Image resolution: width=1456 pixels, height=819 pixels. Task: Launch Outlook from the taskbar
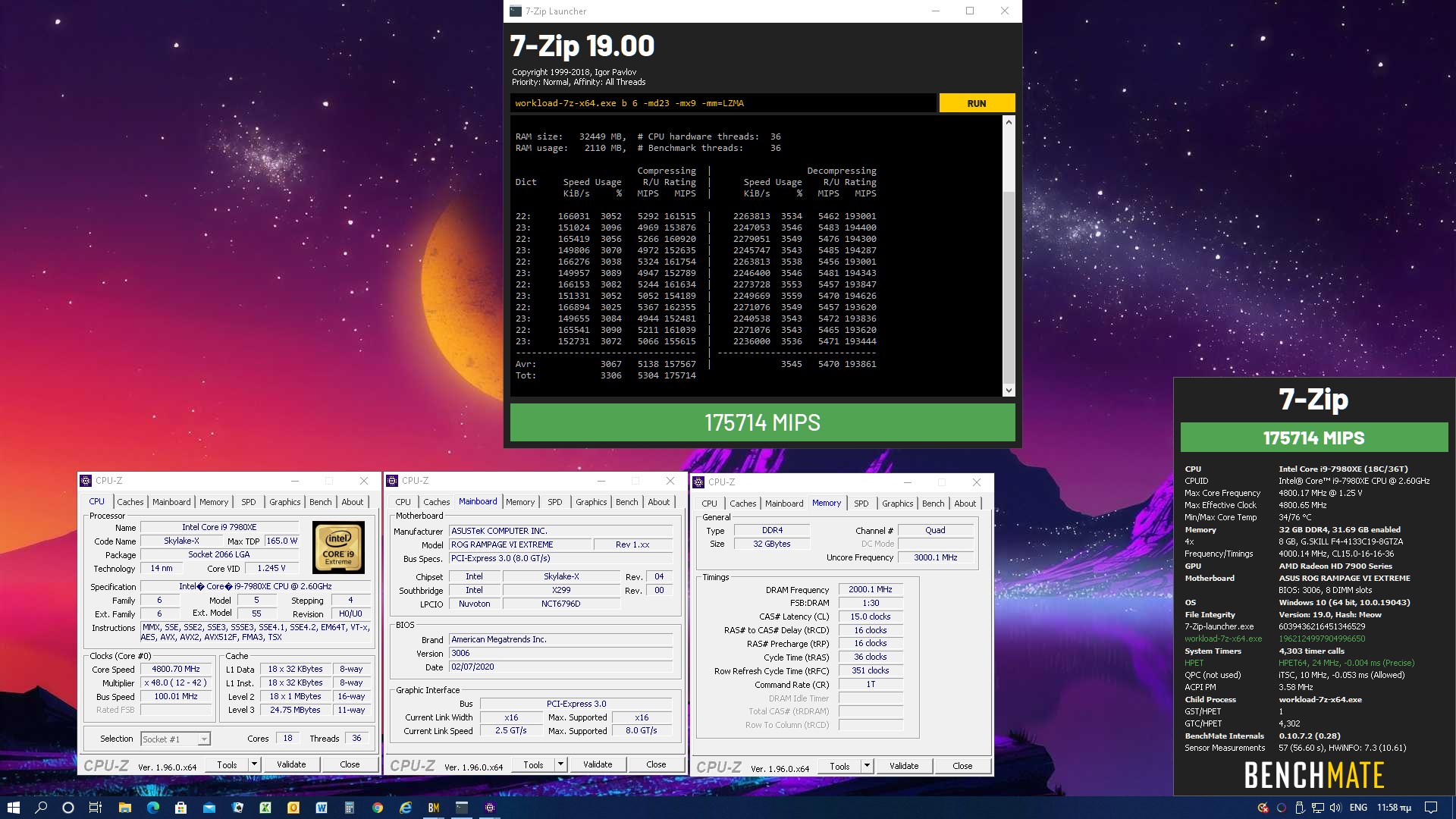[x=293, y=808]
